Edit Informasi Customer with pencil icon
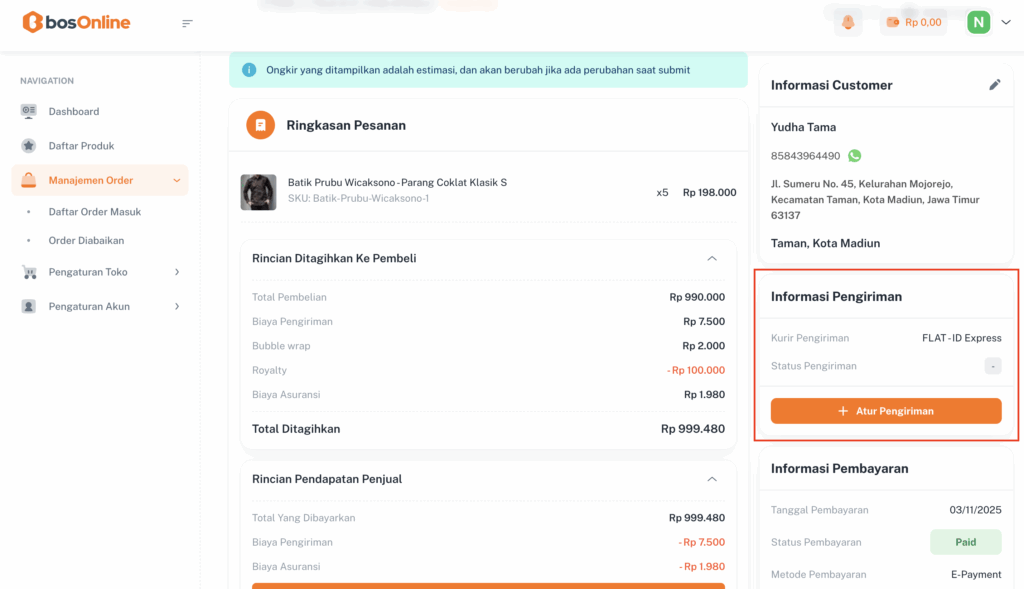The height and width of the screenshot is (589, 1024). (x=995, y=85)
